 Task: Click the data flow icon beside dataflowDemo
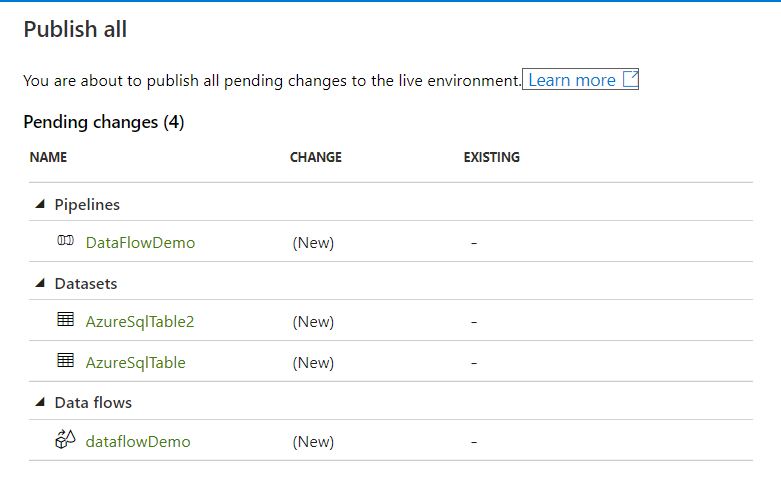pos(66,441)
